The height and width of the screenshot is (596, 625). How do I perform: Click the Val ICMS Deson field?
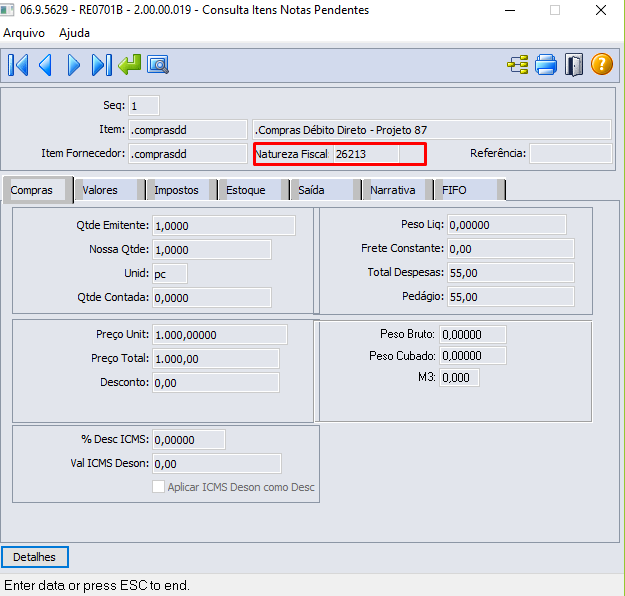pyautogui.click(x=217, y=464)
